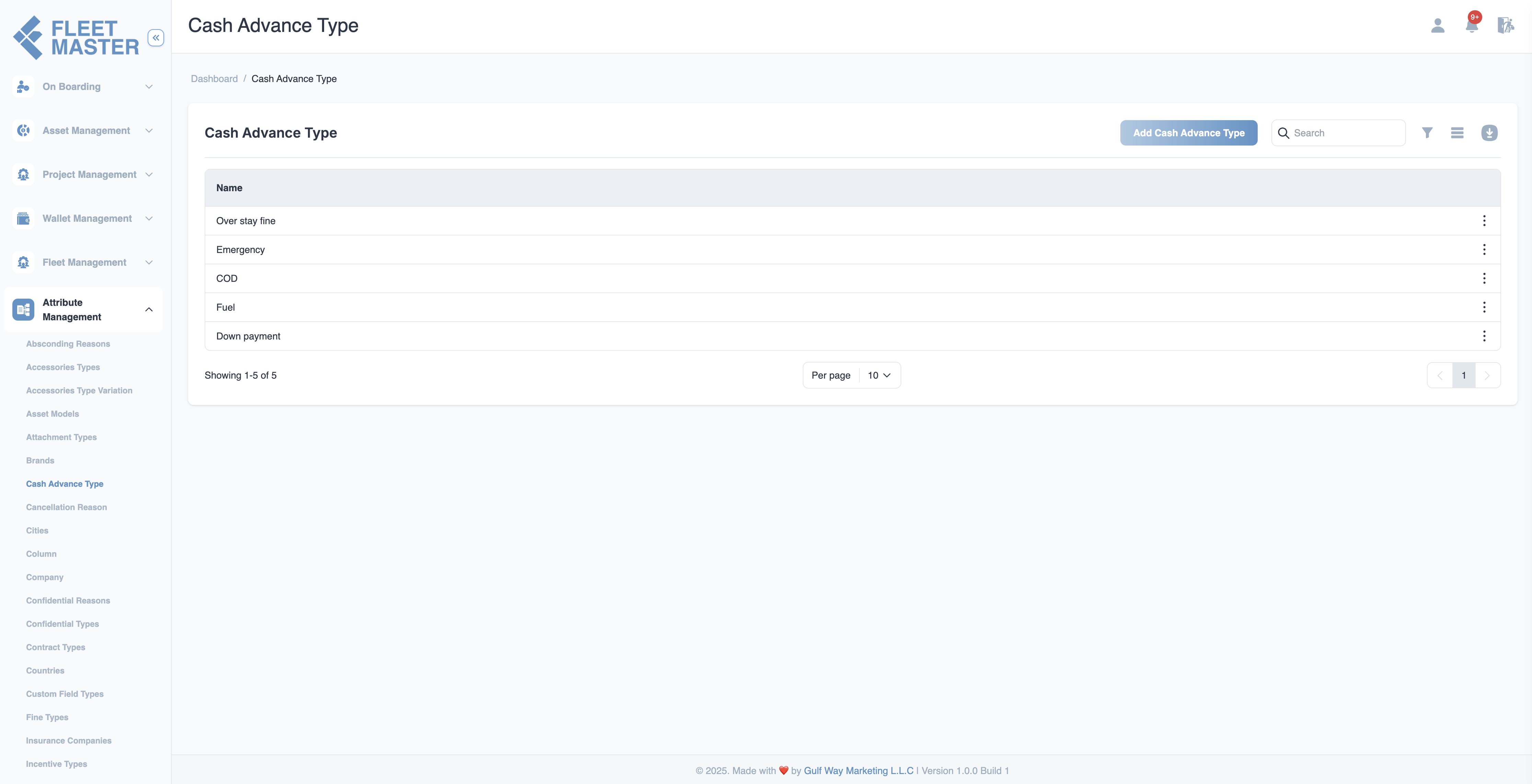1532x784 pixels.
Task: Open the user profile icon
Action: click(1438, 25)
